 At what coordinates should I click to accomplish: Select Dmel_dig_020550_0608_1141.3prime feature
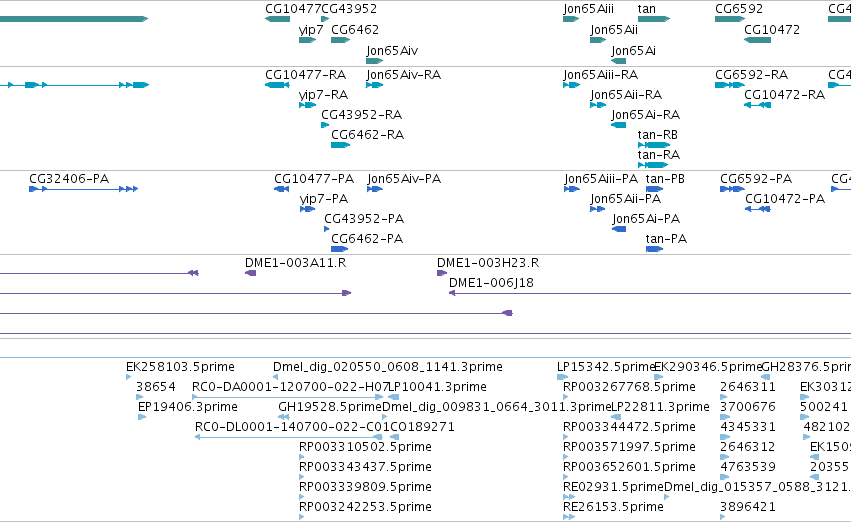(x=276, y=377)
